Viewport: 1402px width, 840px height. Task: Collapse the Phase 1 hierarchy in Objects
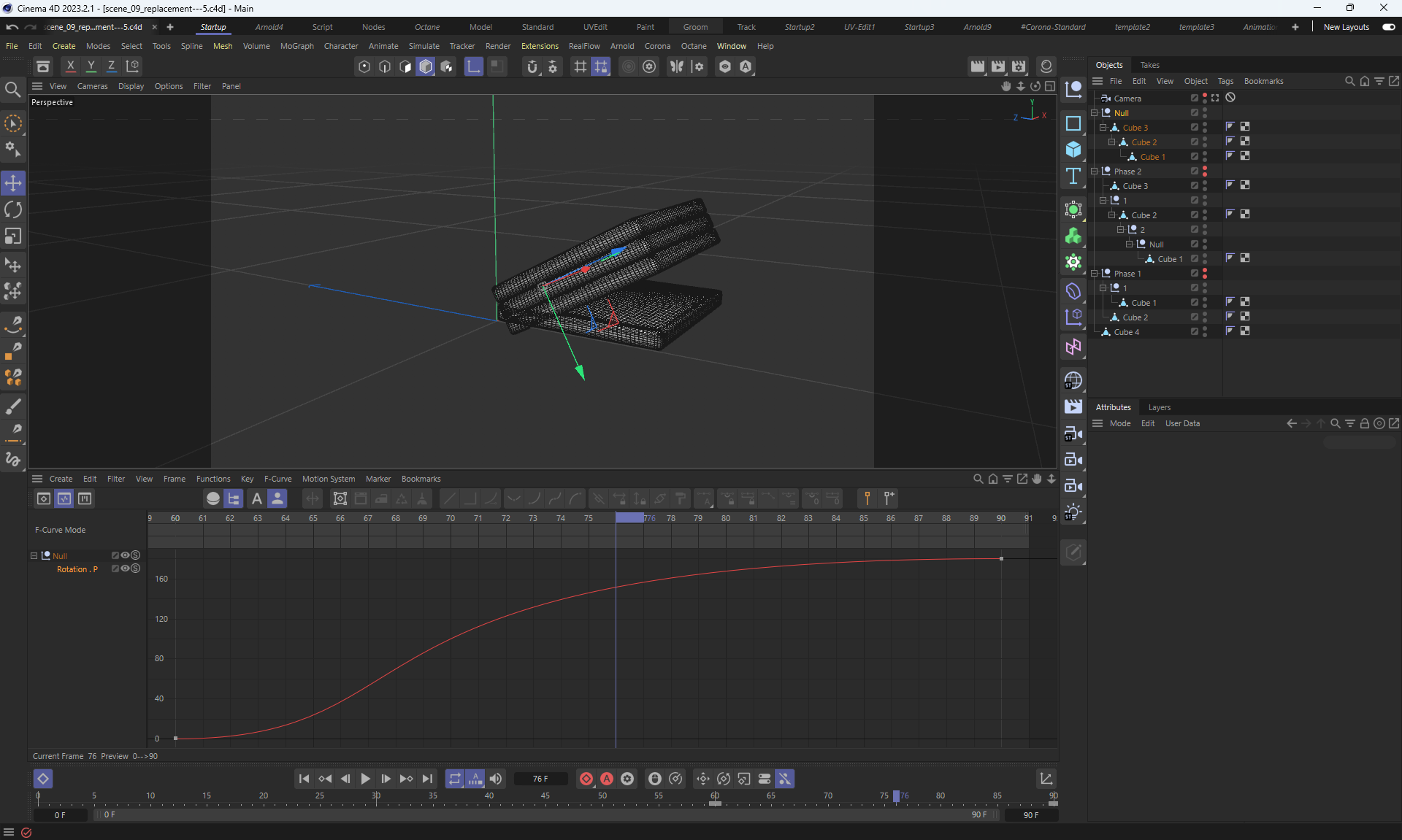(x=1094, y=274)
